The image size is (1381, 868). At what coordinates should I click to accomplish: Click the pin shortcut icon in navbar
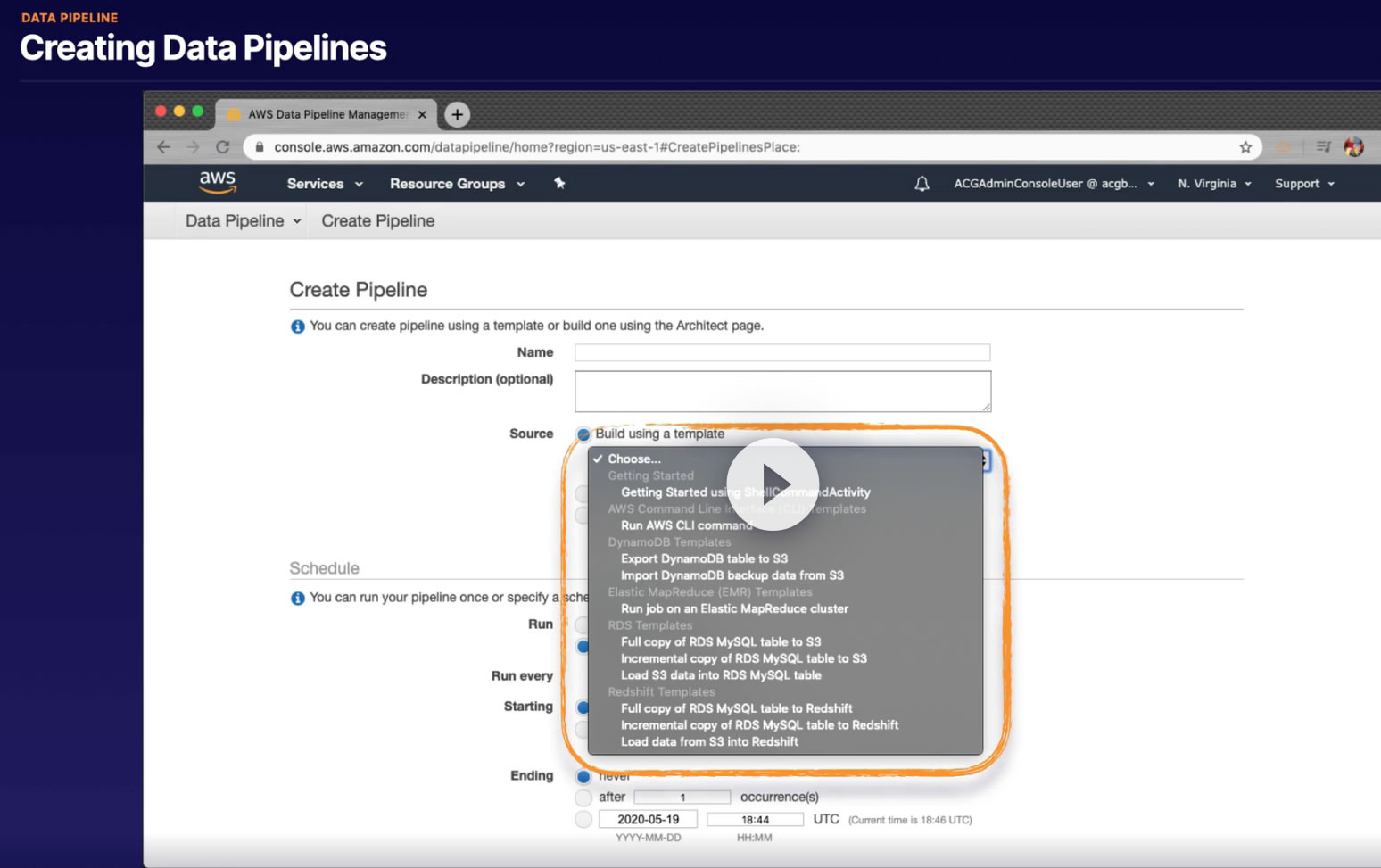point(559,183)
